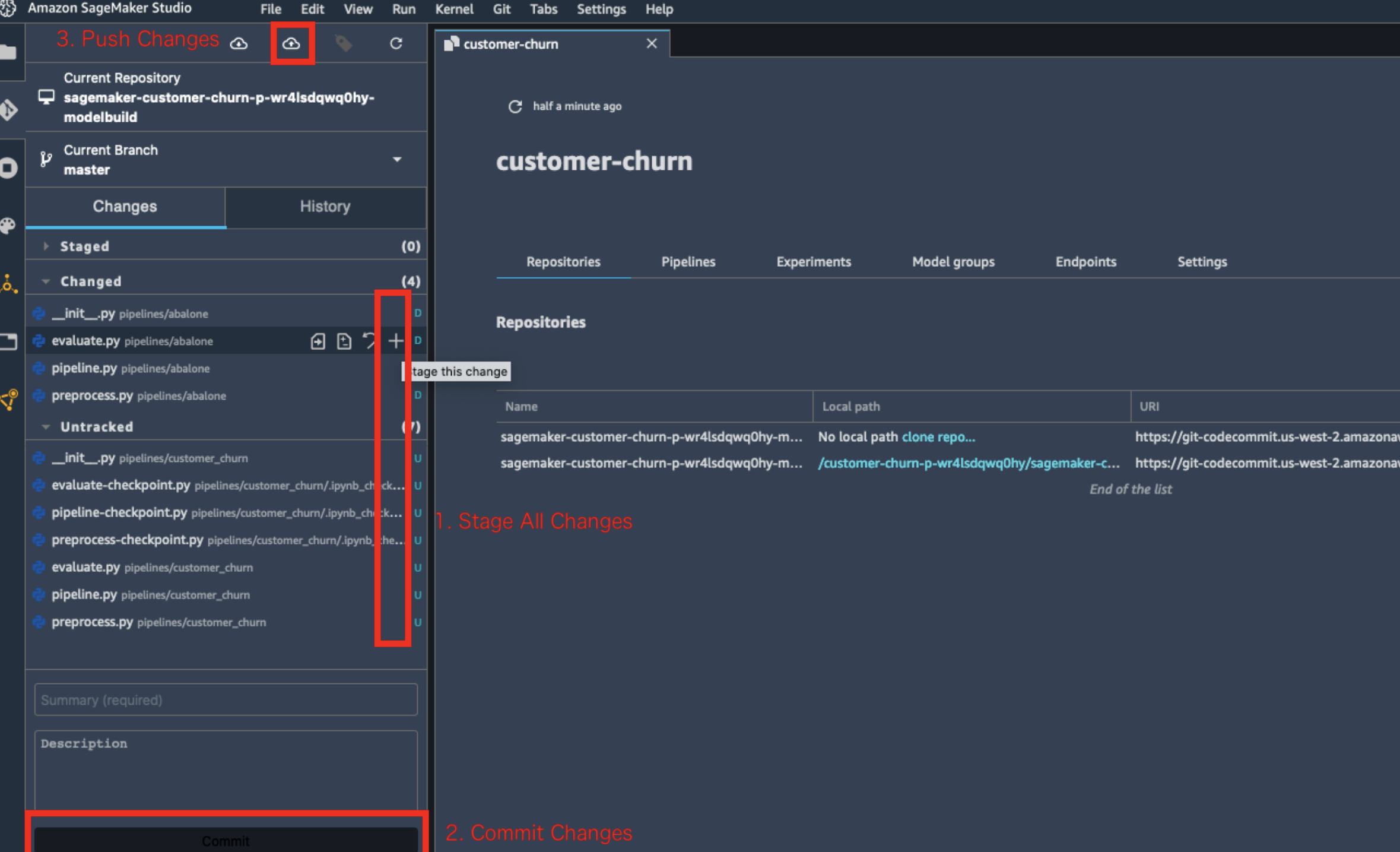The height and width of the screenshot is (852, 1400).
Task: Focus the Description text area
Action: click(x=226, y=769)
